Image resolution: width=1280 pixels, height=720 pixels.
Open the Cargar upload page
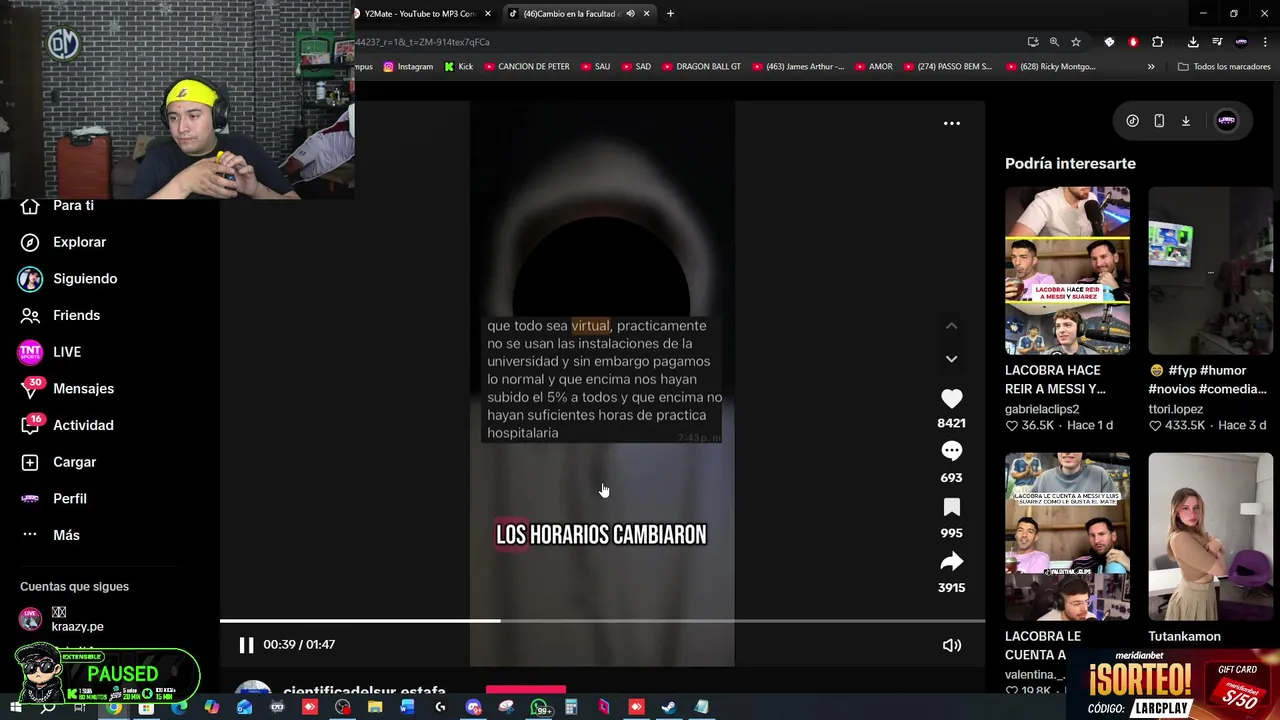point(59,462)
